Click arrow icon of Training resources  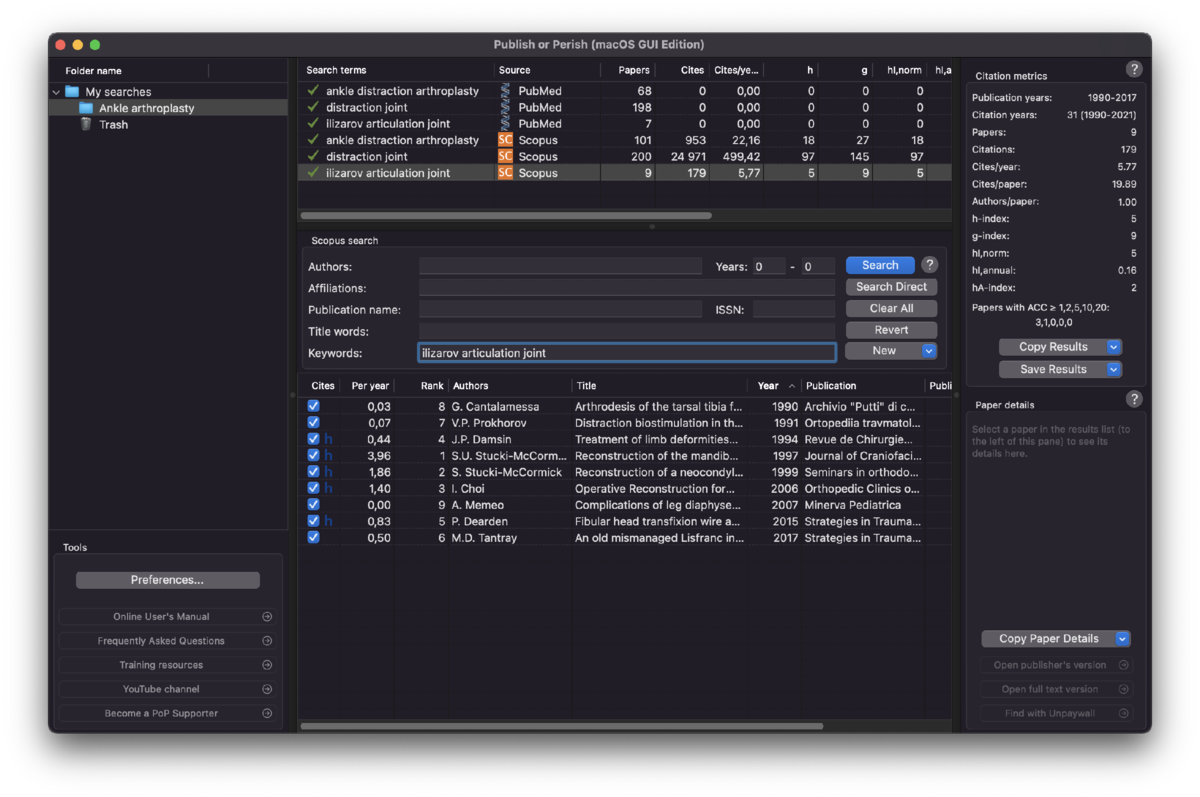click(x=267, y=665)
